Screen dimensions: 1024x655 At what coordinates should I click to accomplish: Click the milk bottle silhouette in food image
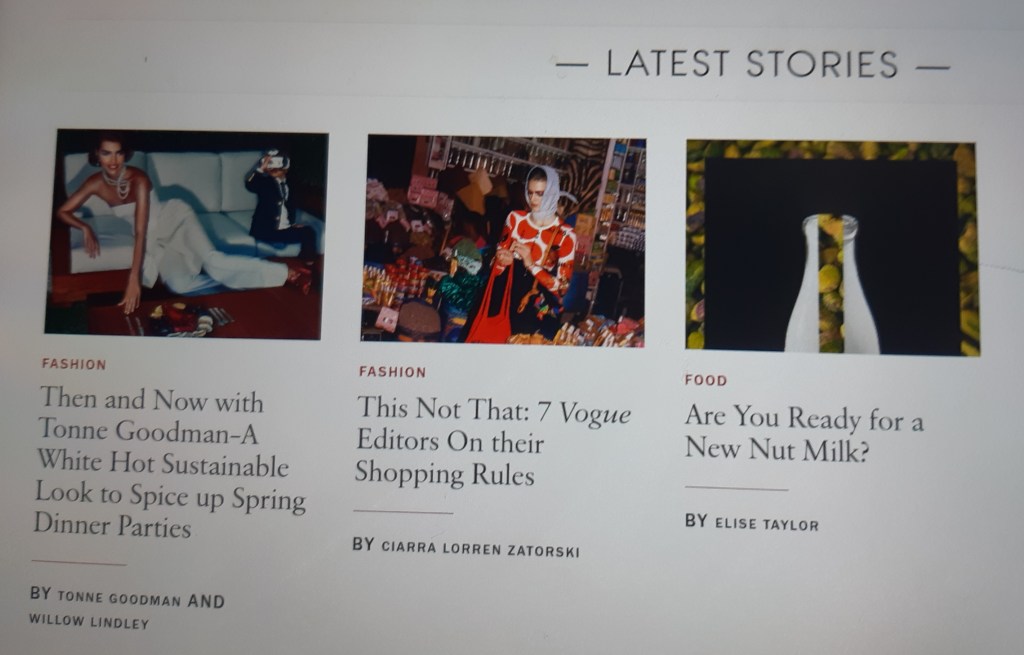(831, 284)
